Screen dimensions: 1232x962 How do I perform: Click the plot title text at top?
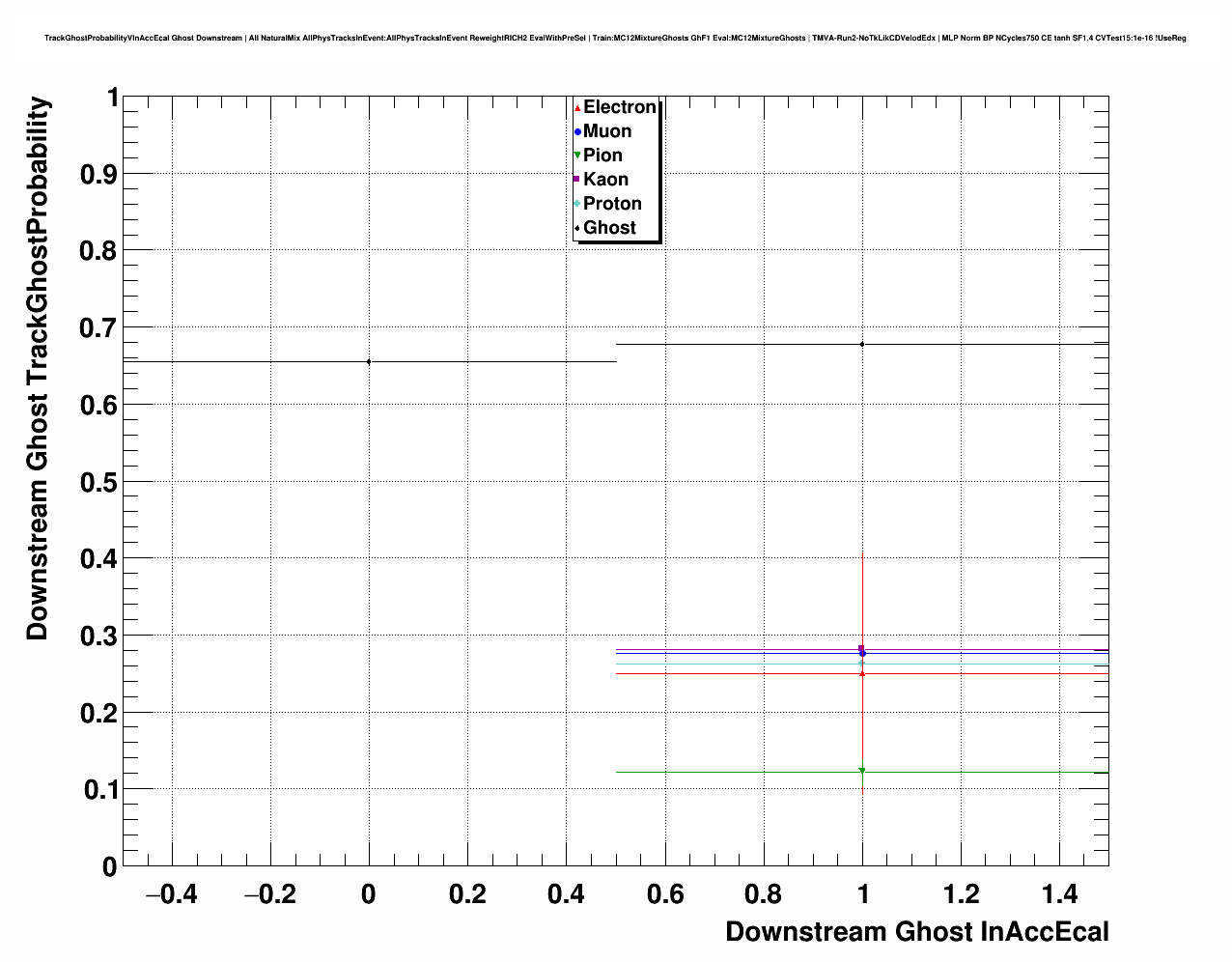[x=615, y=38]
